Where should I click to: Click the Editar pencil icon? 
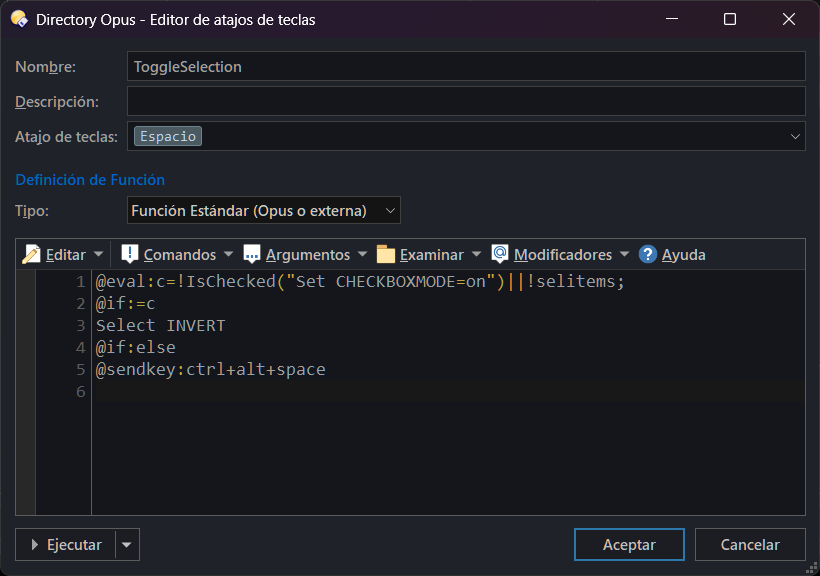[31, 255]
